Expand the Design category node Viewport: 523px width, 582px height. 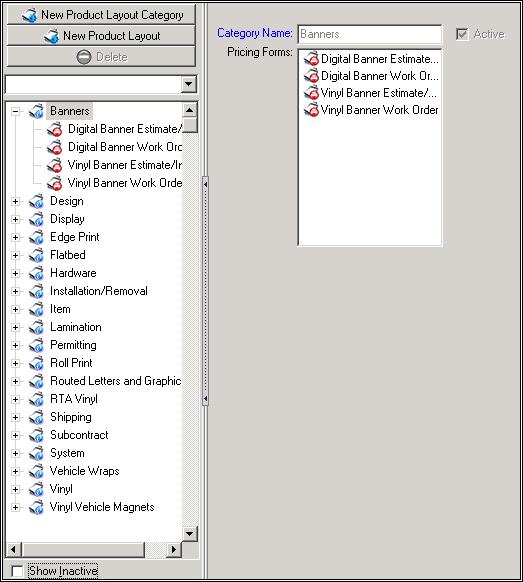[15, 201]
